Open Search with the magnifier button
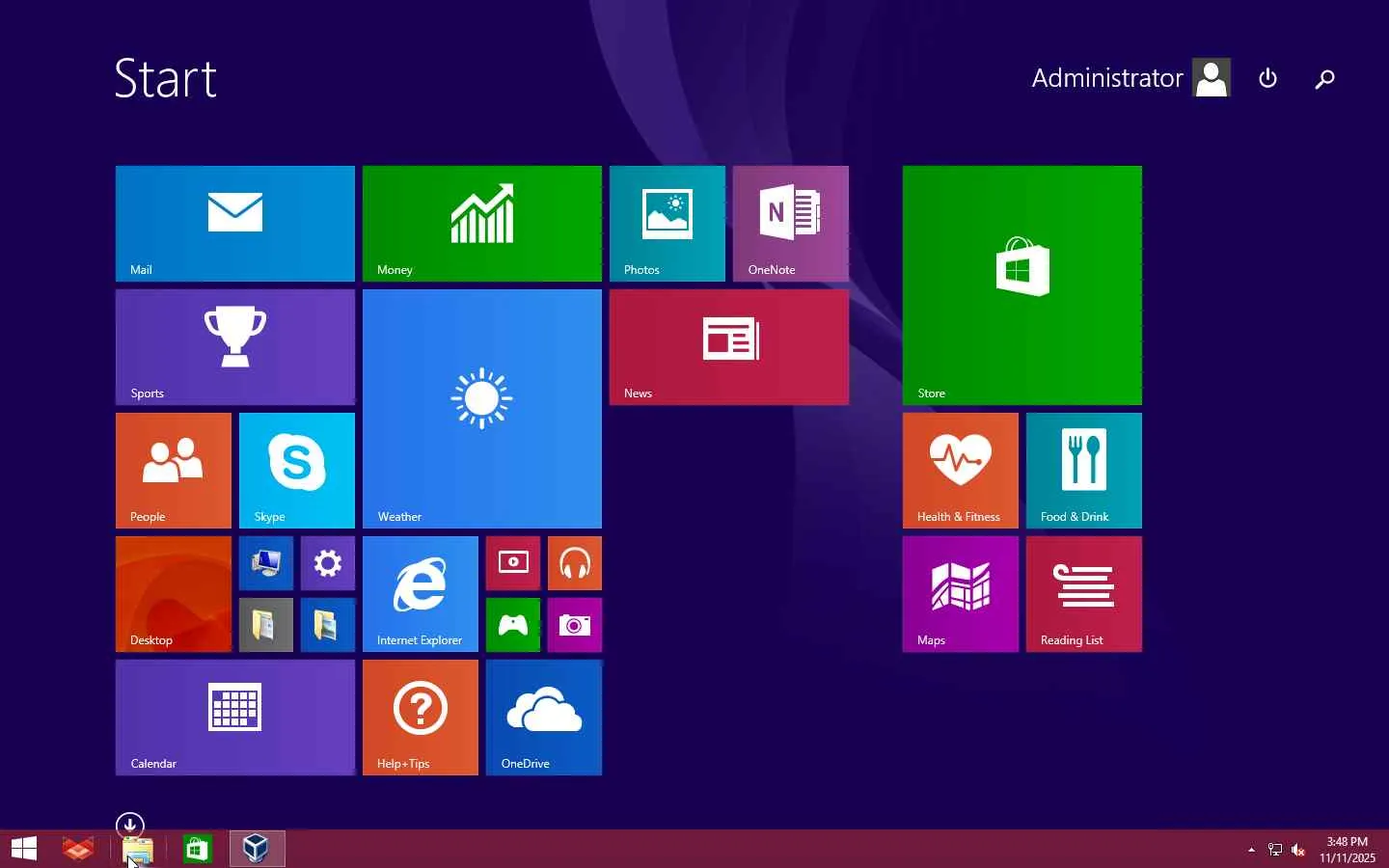The height and width of the screenshot is (868, 1389). (x=1325, y=78)
